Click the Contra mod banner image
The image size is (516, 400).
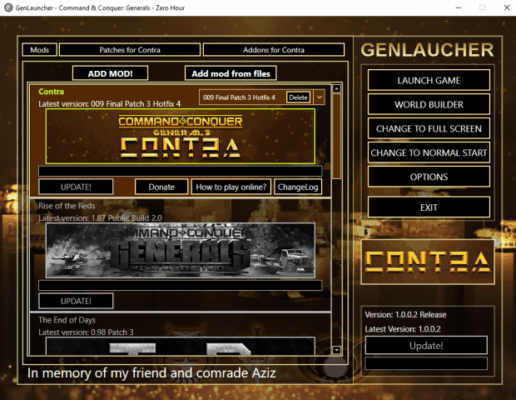tap(180, 136)
